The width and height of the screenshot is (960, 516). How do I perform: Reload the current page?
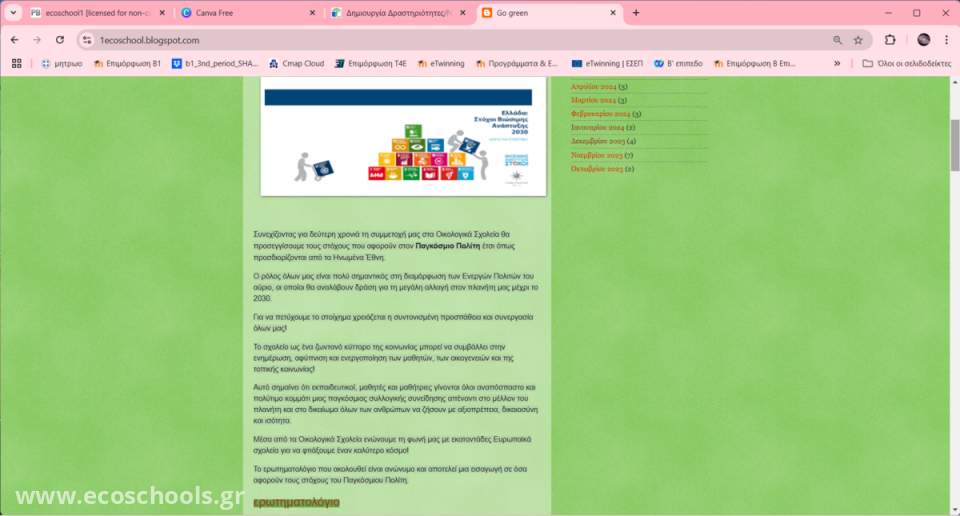[60, 40]
